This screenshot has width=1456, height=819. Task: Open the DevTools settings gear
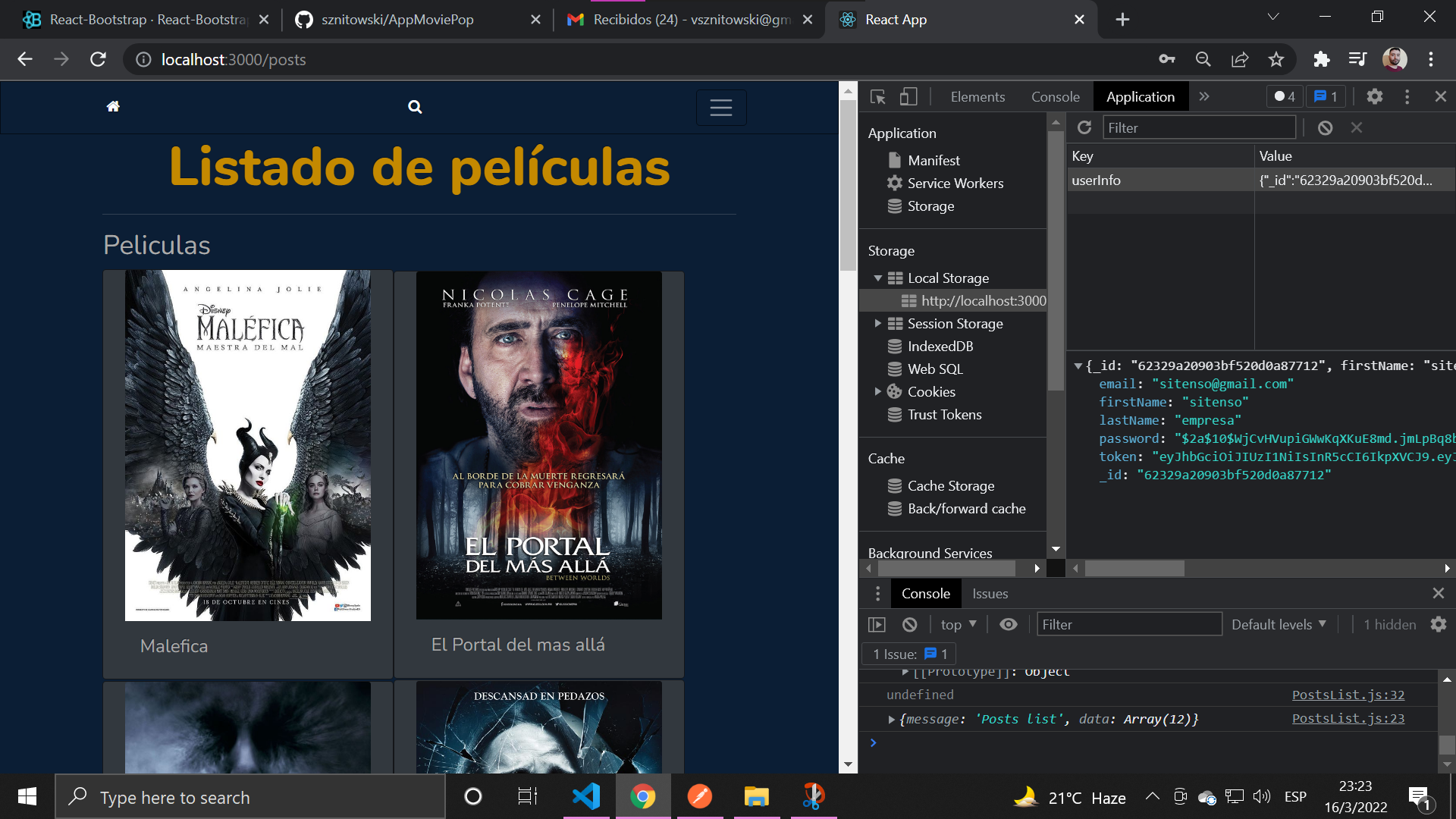click(1376, 96)
